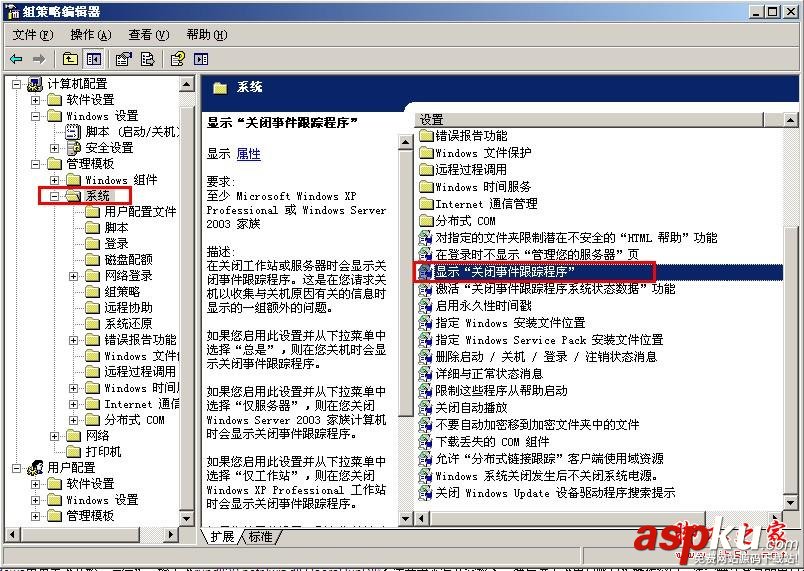This screenshot has width=804, height=571.
Task: Click the Forward arrow toolbar icon
Action: pos(39,59)
